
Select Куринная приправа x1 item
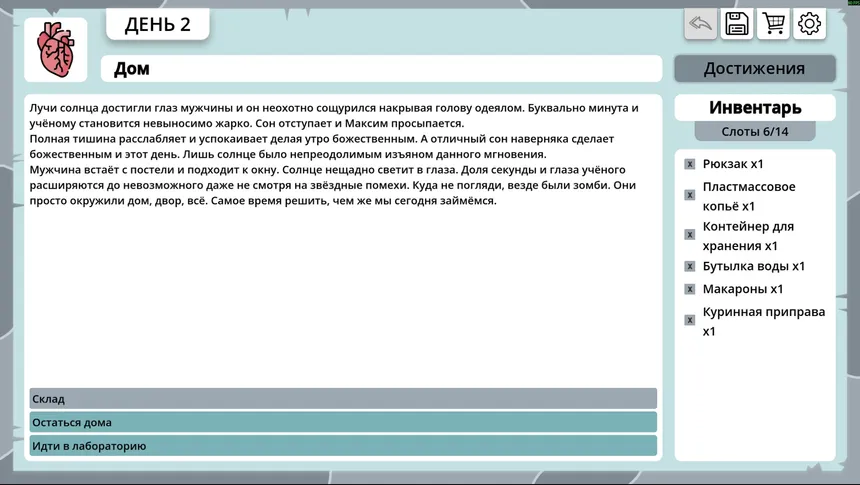[763, 322]
